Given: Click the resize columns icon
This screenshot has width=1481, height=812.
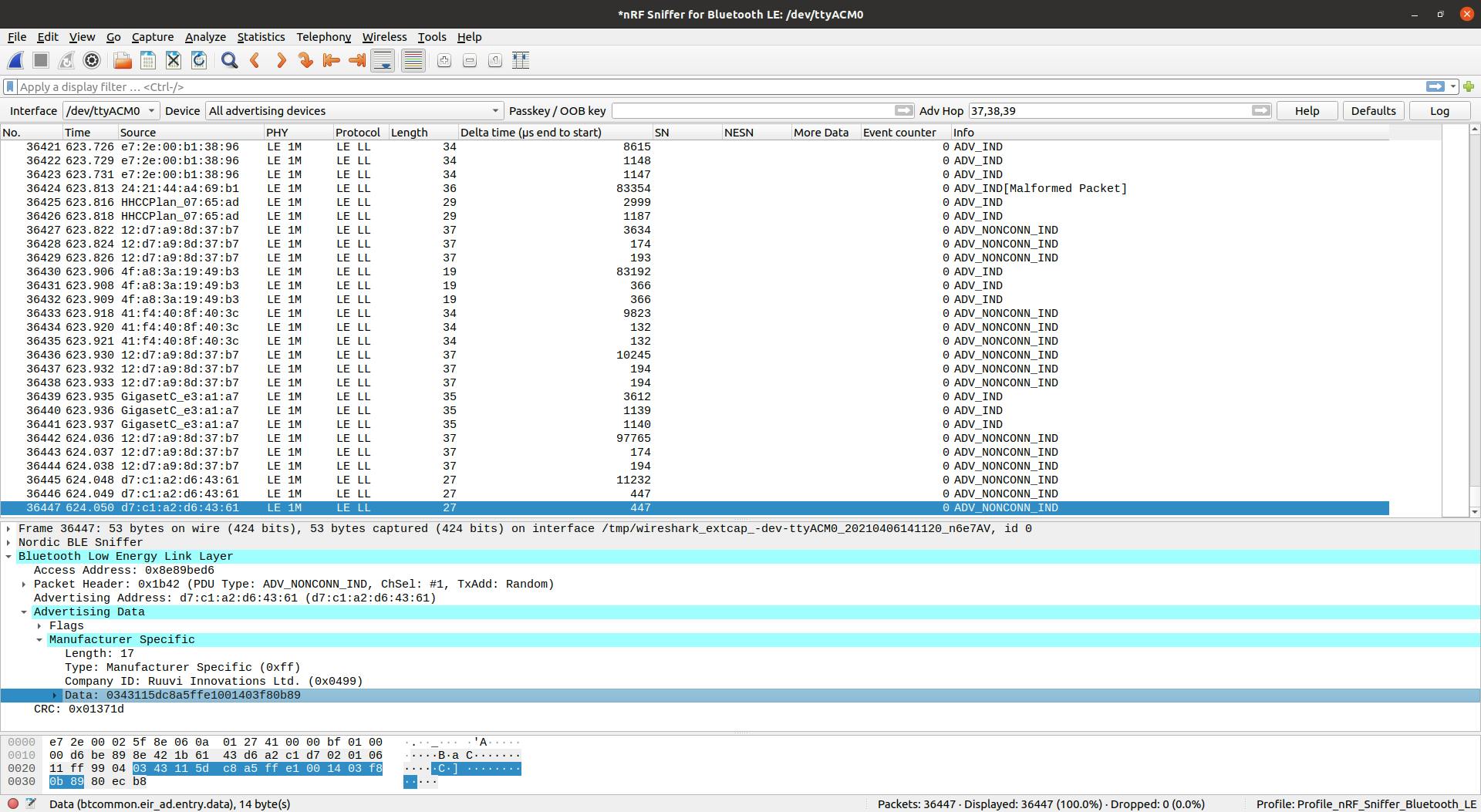Looking at the screenshot, I should click(521, 61).
